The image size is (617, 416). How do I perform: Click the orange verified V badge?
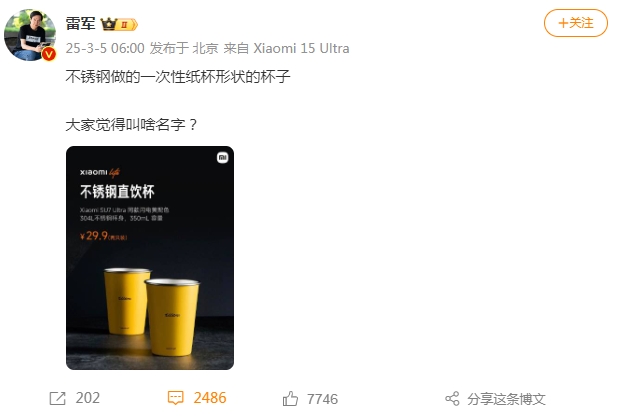point(49,54)
